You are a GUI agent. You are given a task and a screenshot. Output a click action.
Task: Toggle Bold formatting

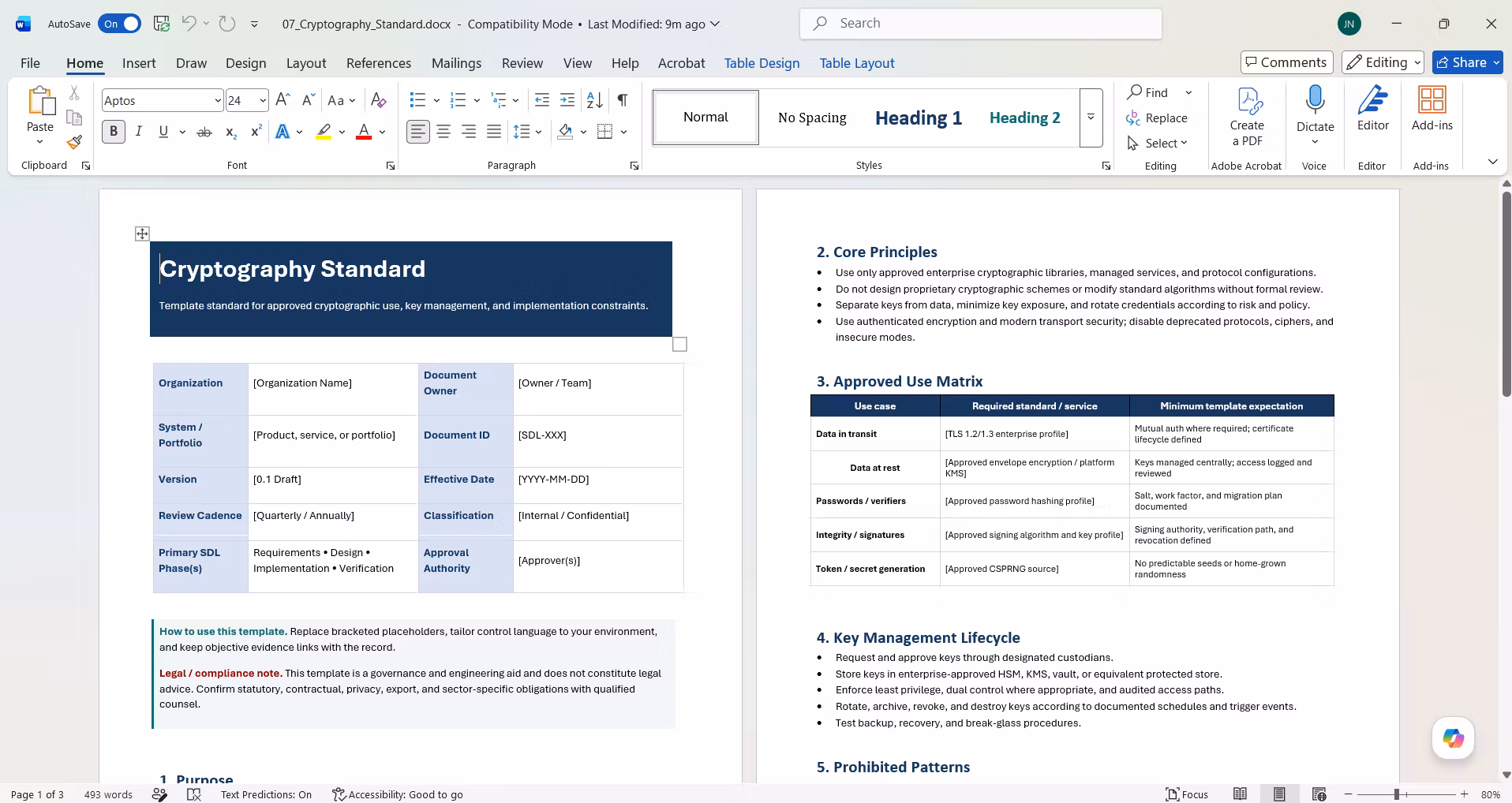click(114, 132)
